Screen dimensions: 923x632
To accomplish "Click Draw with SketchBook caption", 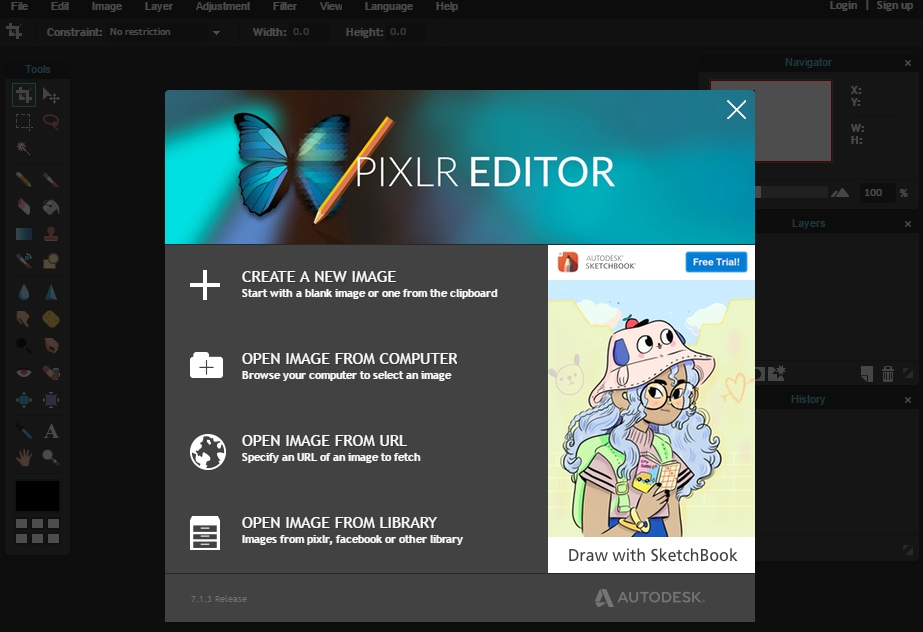I will [652, 555].
